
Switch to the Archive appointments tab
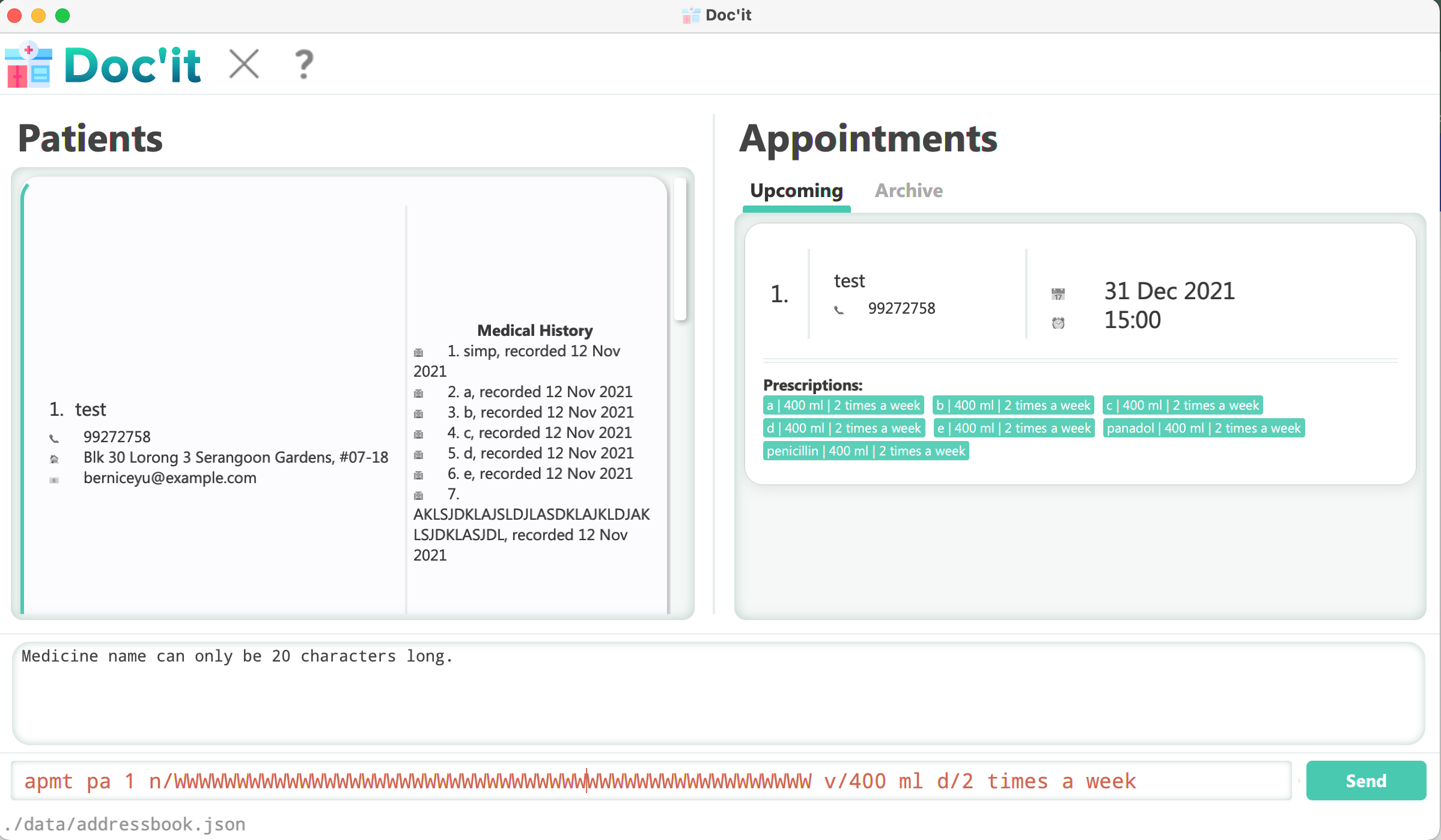click(907, 190)
